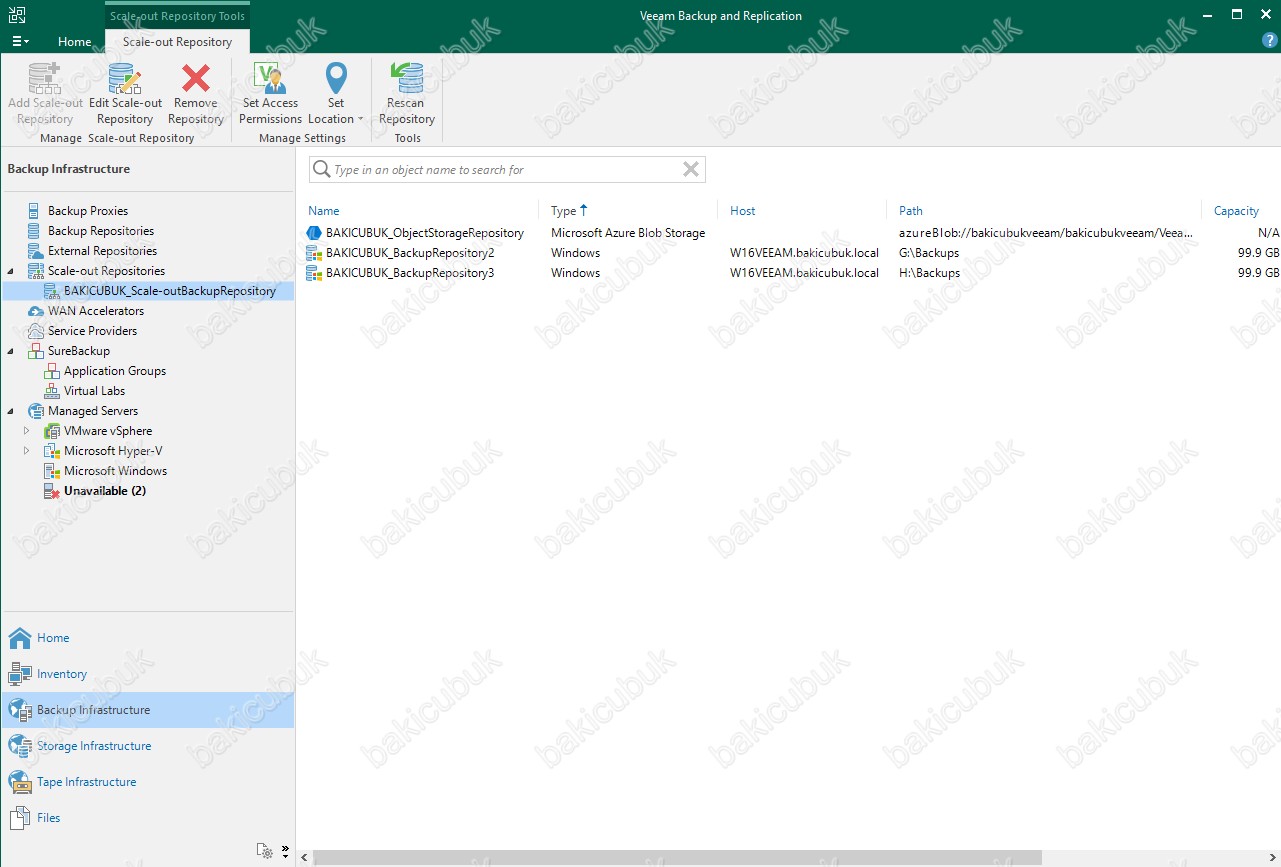The image size is (1281, 867).
Task: Collapse the Scale-out Repositories node
Action: 11,271
